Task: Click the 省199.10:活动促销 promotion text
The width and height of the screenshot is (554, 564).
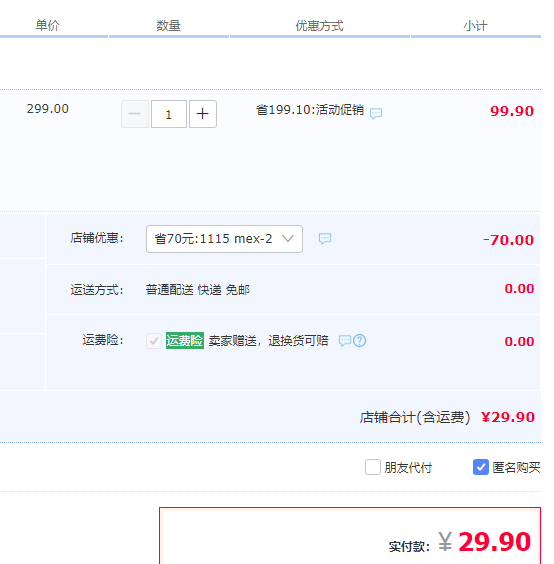Action: (x=310, y=110)
